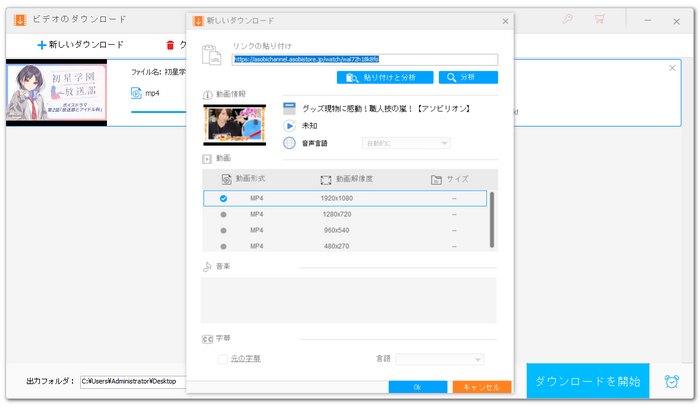Click the 分析 button

click(x=468, y=78)
